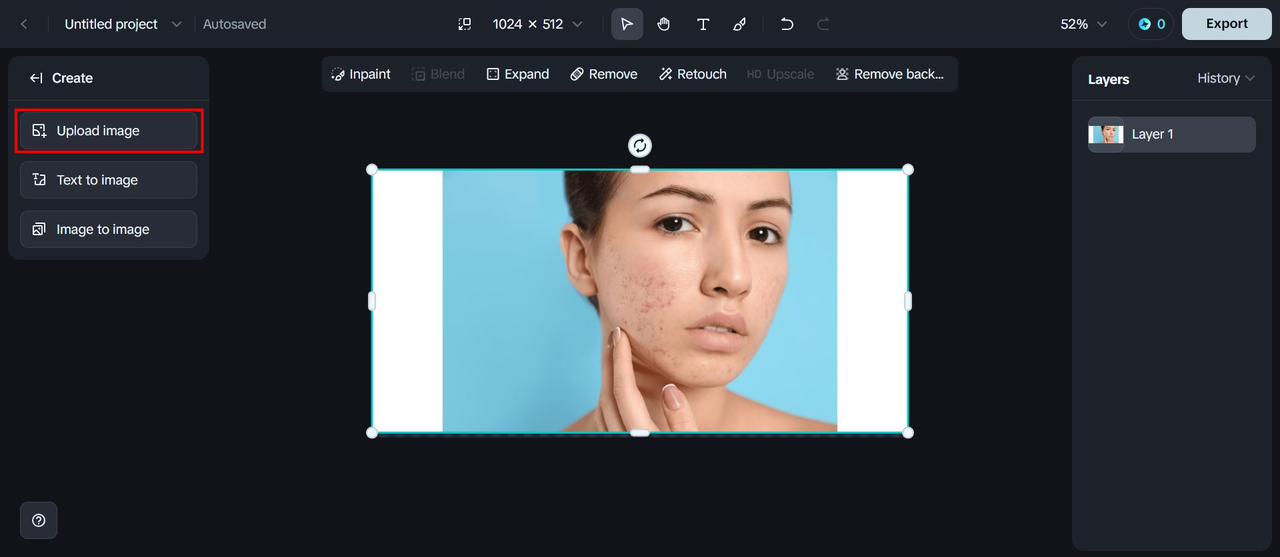Open the Untitled project name dropdown
This screenshot has width=1280, height=557.
[123, 24]
